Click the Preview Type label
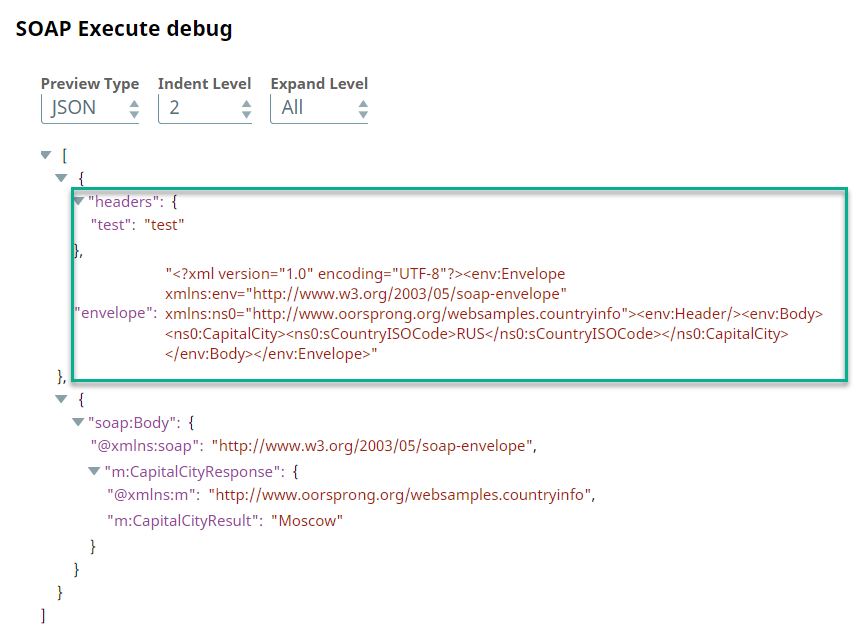867x634 pixels. point(90,84)
